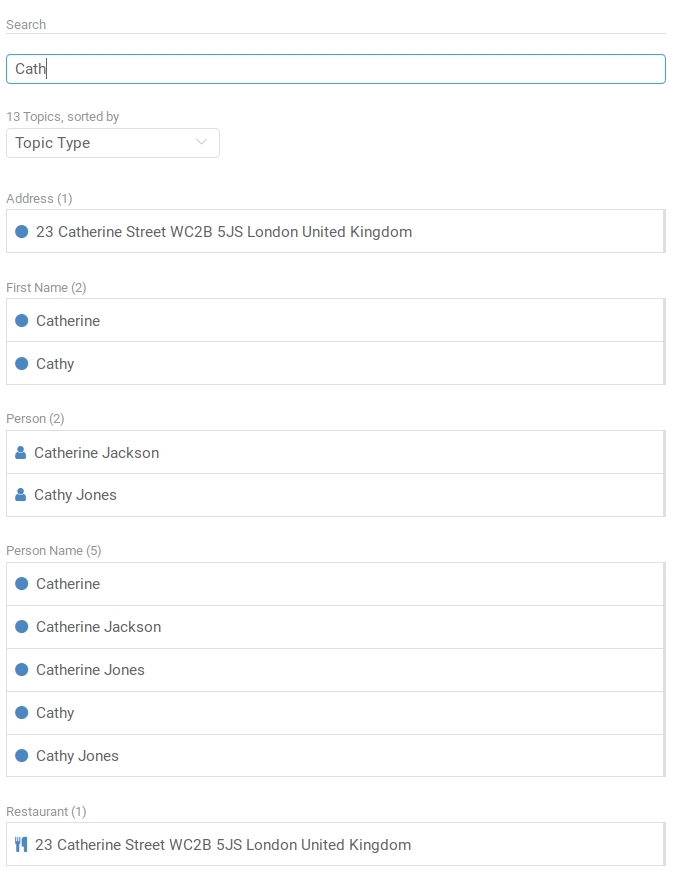Viewport: 680px width, 876px height.
Task: Open the Topic Type sort dropdown
Action: coord(112,143)
